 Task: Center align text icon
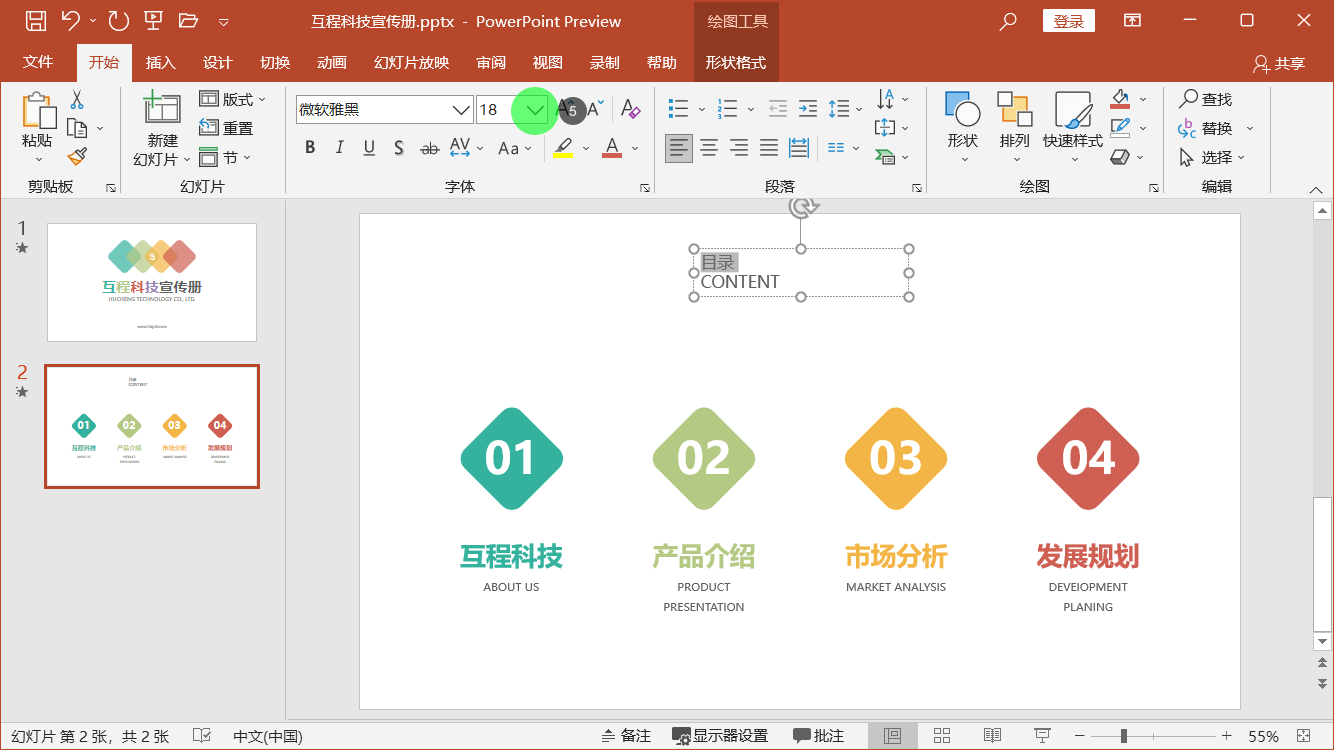(709, 148)
